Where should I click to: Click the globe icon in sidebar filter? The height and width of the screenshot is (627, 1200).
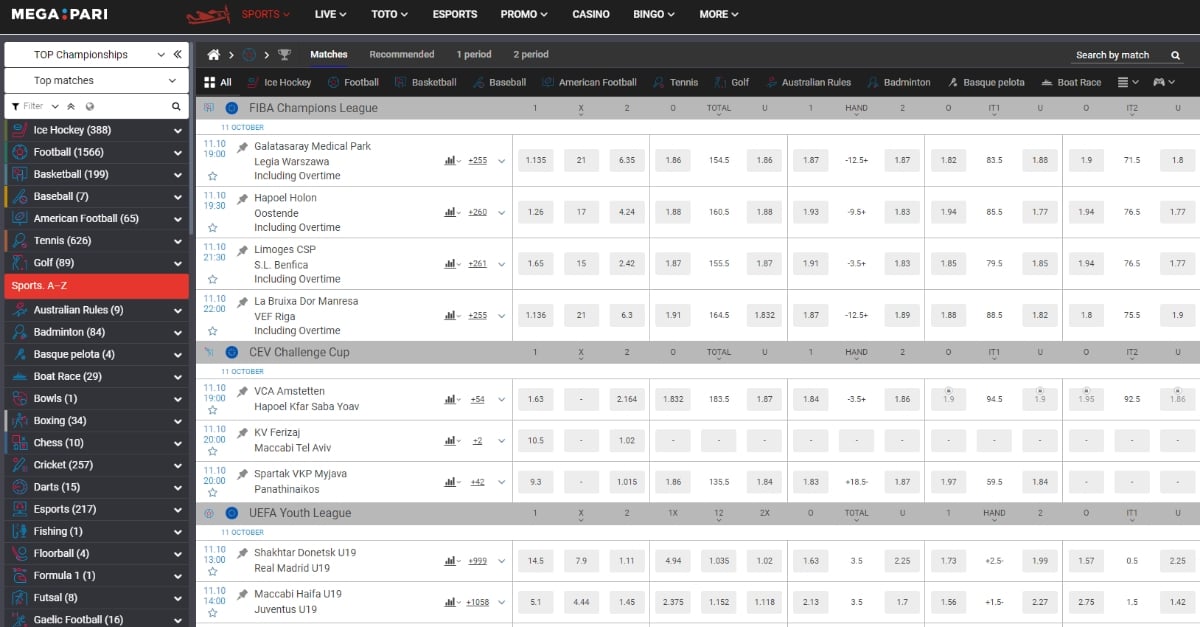coord(90,106)
